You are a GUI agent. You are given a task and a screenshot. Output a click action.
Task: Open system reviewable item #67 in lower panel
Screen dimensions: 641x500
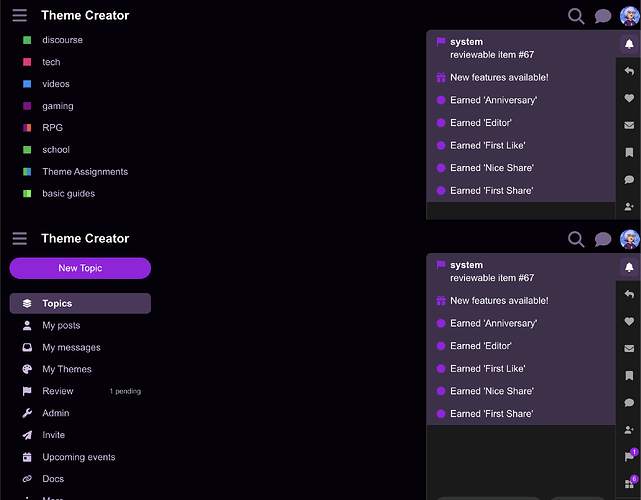[x=521, y=271]
